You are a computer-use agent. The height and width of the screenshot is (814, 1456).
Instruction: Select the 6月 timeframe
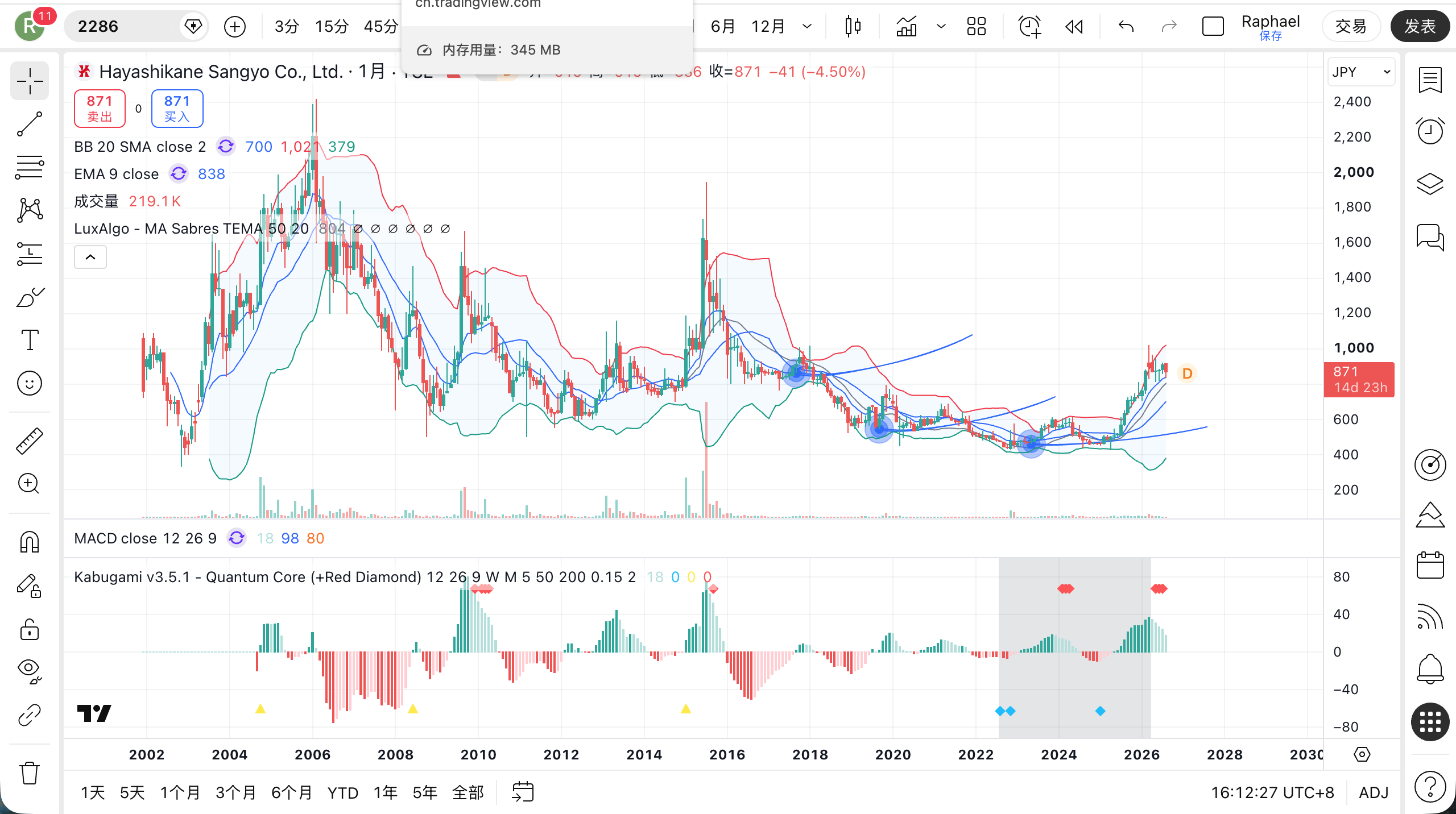click(x=723, y=26)
